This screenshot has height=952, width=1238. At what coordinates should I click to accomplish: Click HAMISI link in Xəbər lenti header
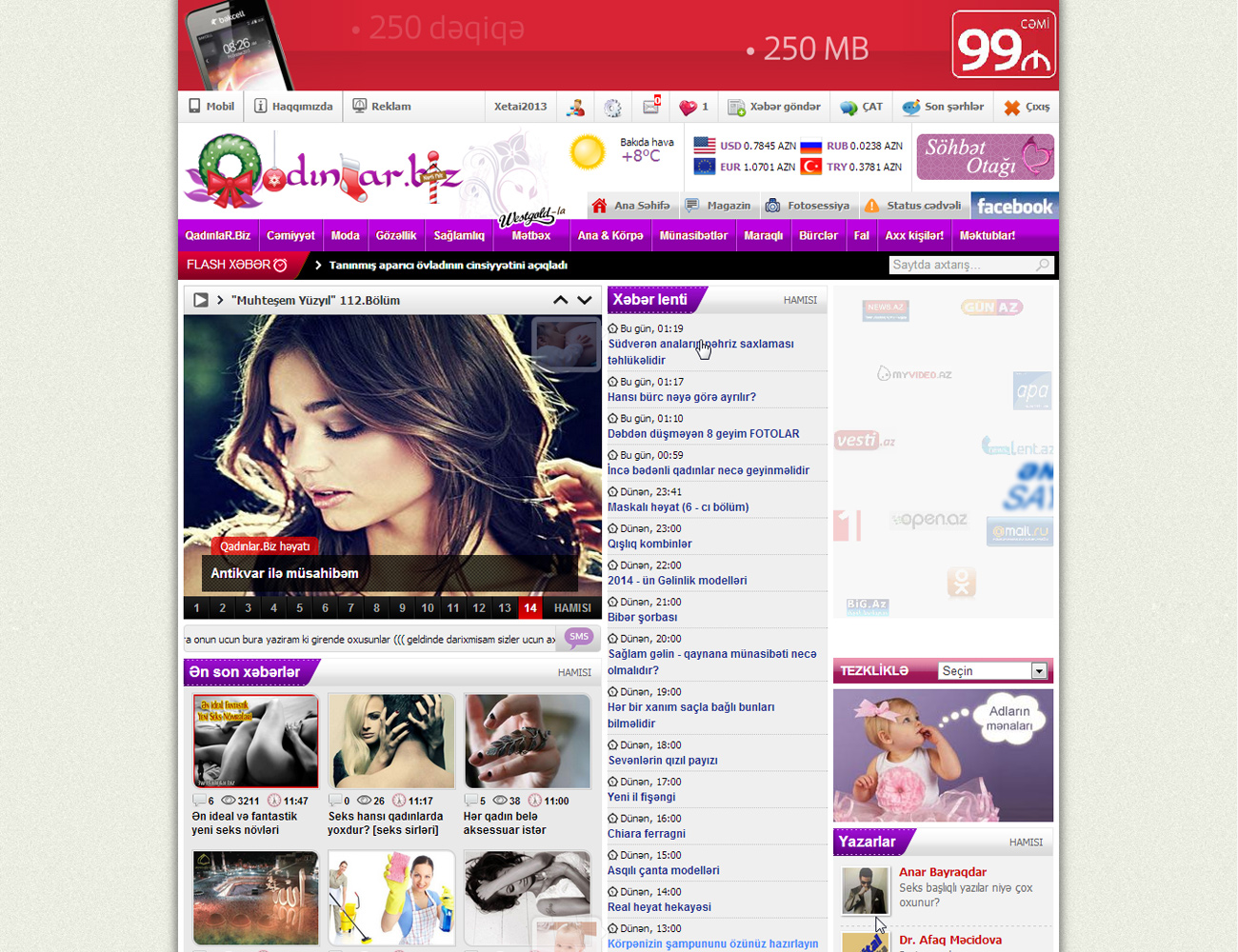pos(800,300)
